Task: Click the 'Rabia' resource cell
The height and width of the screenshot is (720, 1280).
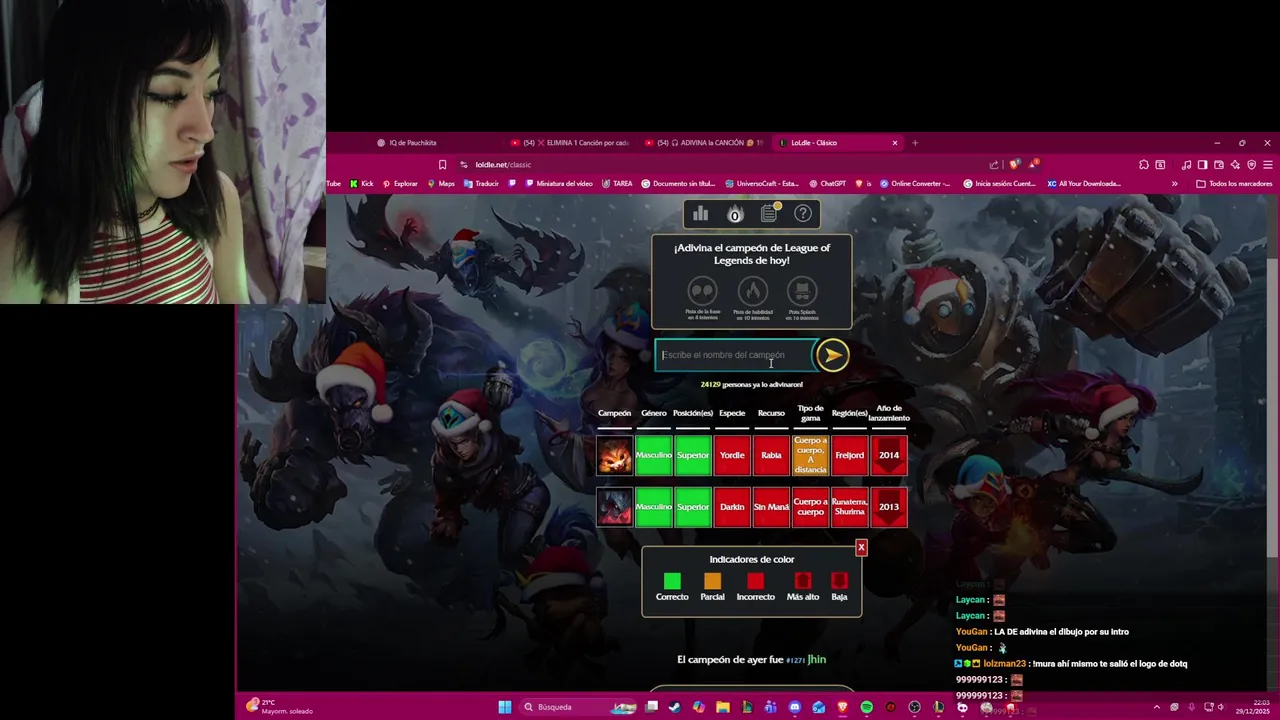Action: click(x=771, y=455)
